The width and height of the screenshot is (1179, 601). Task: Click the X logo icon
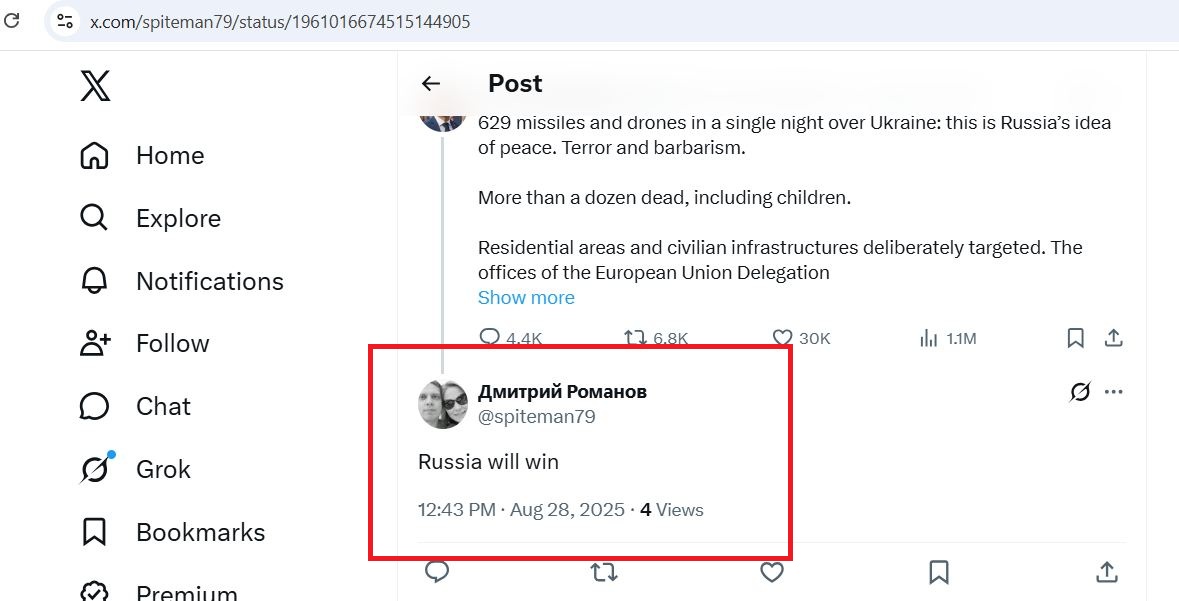pyautogui.click(x=95, y=86)
